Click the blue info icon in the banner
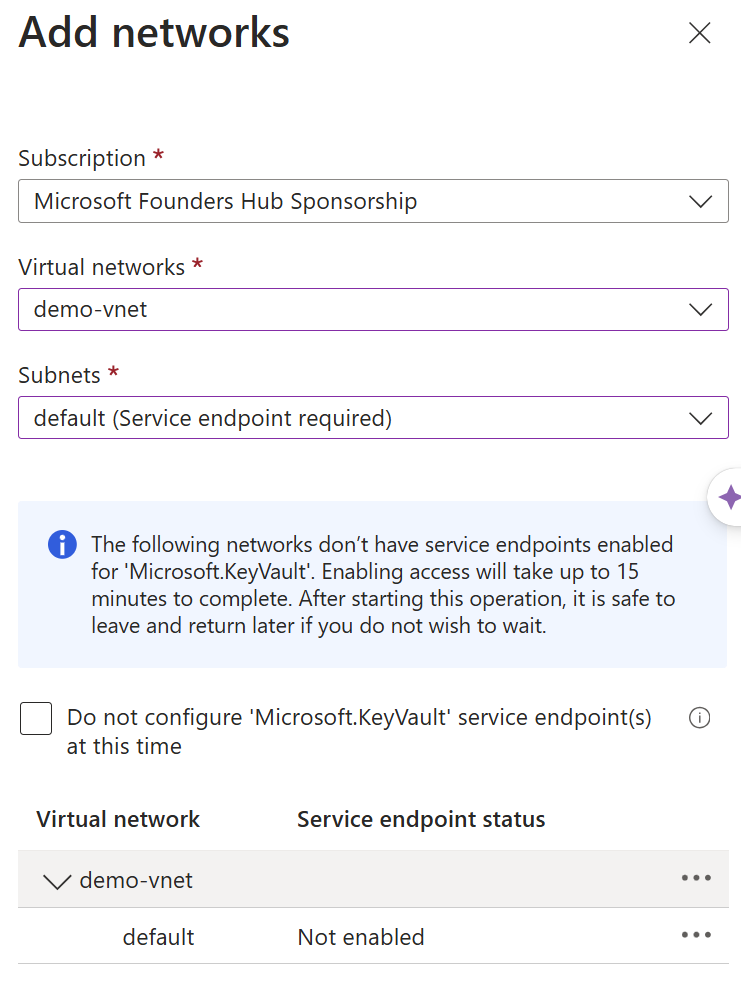Viewport: 741px width, 990px height. pos(62,544)
